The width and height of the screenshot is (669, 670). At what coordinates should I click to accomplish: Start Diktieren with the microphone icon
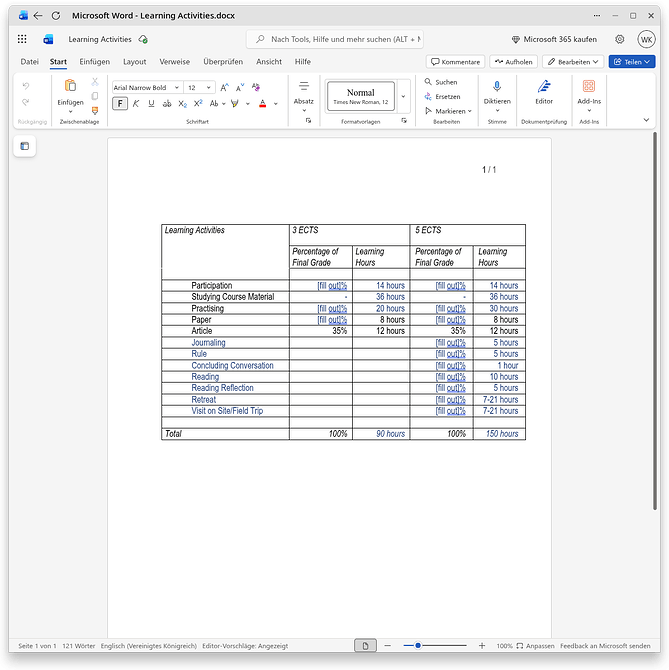(x=497, y=86)
